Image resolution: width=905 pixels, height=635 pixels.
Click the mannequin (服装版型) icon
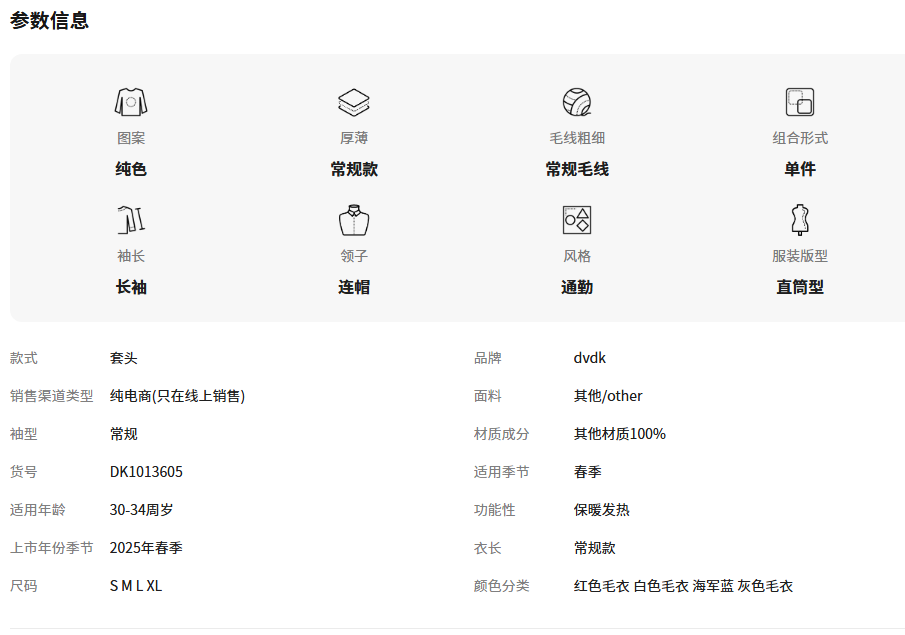(800, 220)
